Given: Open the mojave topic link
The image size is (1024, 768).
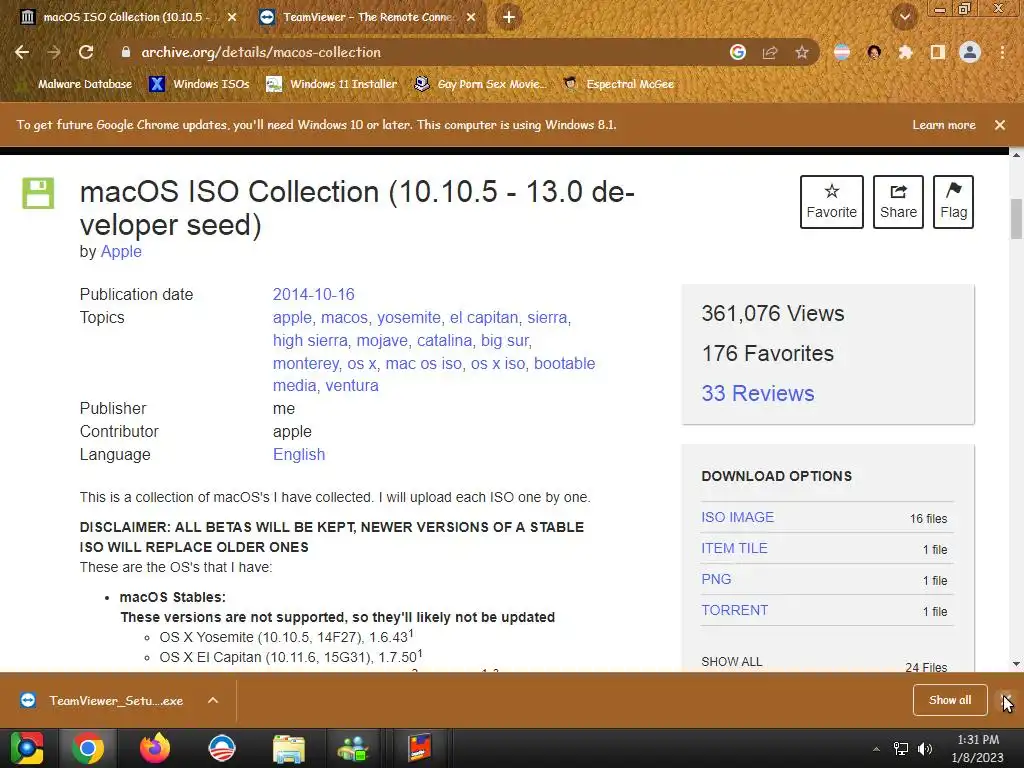Looking at the screenshot, I should (x=382, y=340).
